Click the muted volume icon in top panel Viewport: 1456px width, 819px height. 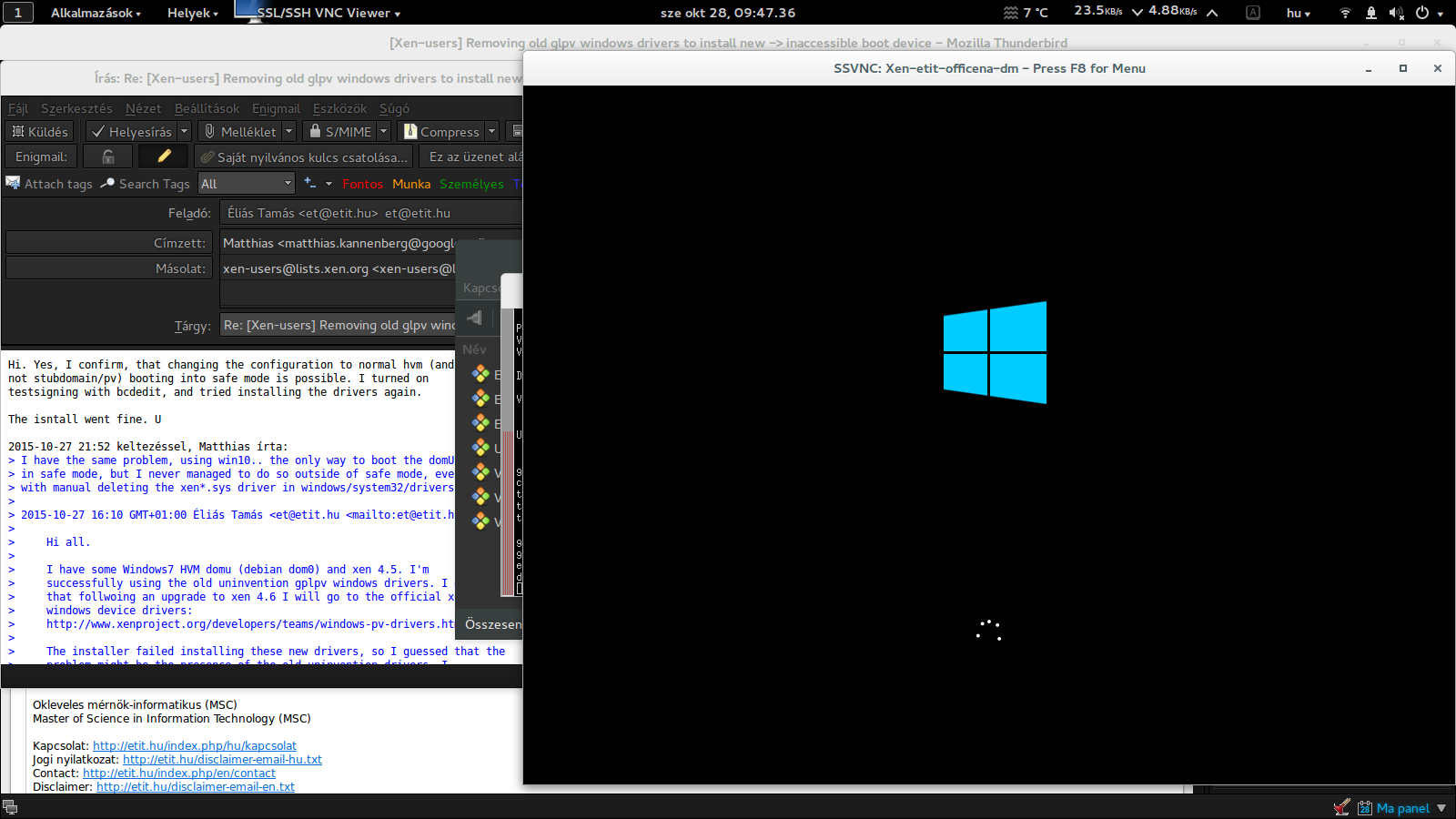pyautogui.click(x=1396, y=13)
